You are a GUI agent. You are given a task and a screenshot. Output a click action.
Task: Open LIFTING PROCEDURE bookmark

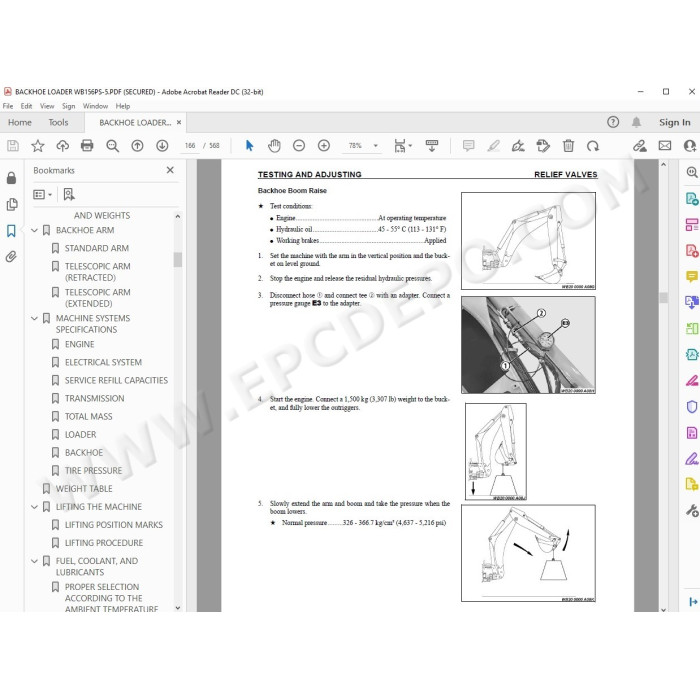[104, 543]
